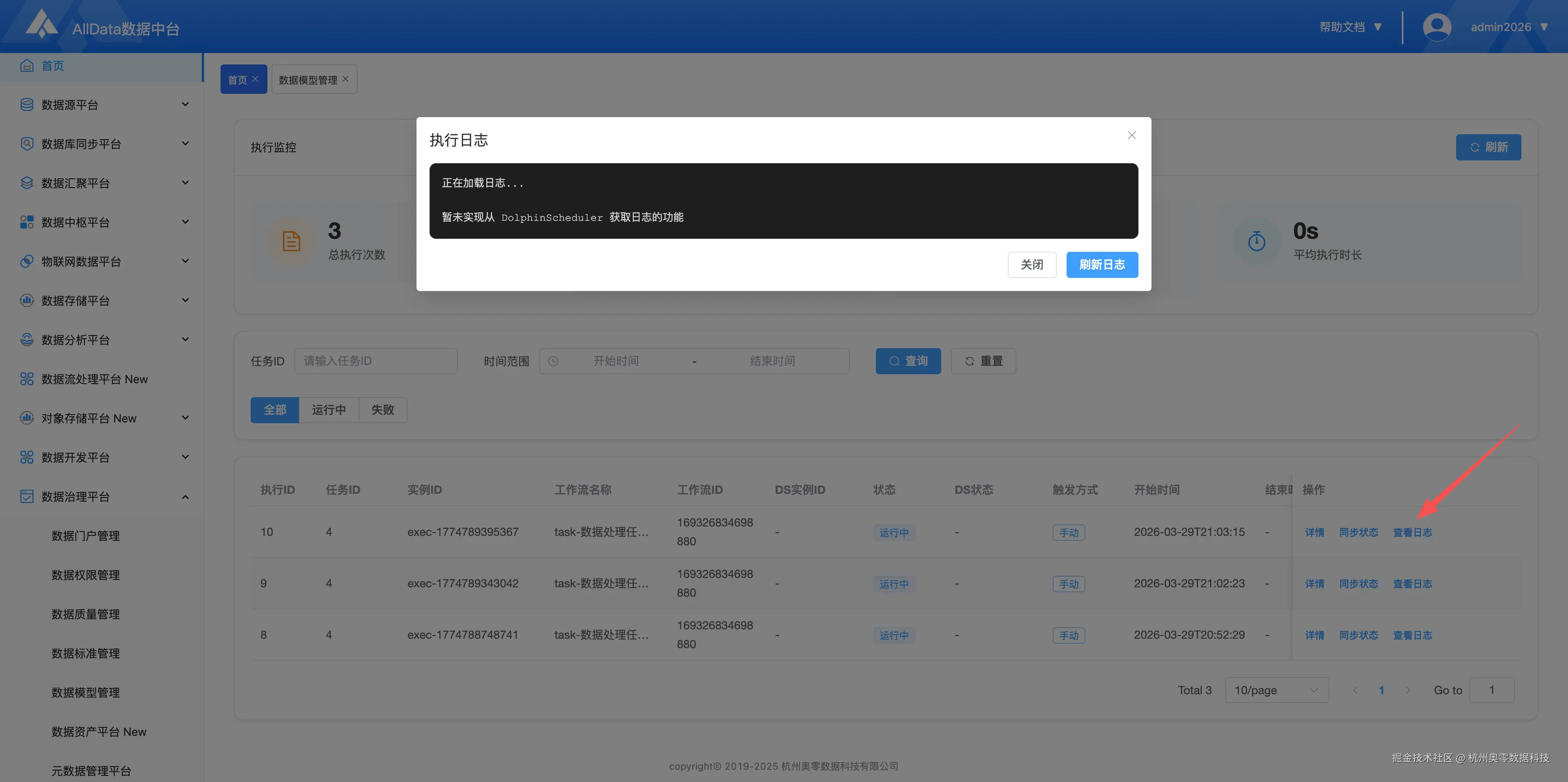Close the 执行日志 dialog with X
This screenshot has height=782, width=1568.
click(1131, 135)
